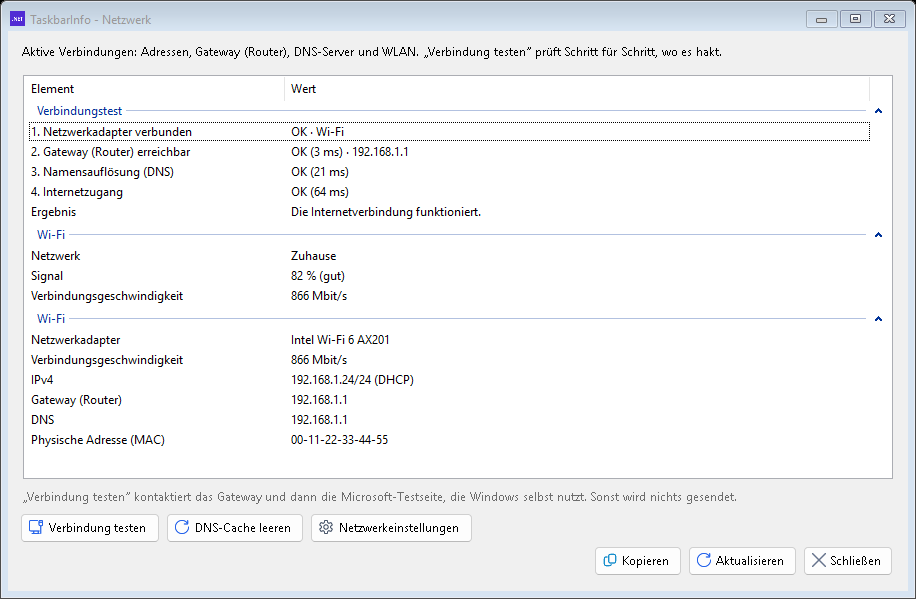This screenshot has width=916, height=599.
Task: Collapse the first Wi-Fi group with Signal
Action: pyautogui.click(x=878, y=235)
